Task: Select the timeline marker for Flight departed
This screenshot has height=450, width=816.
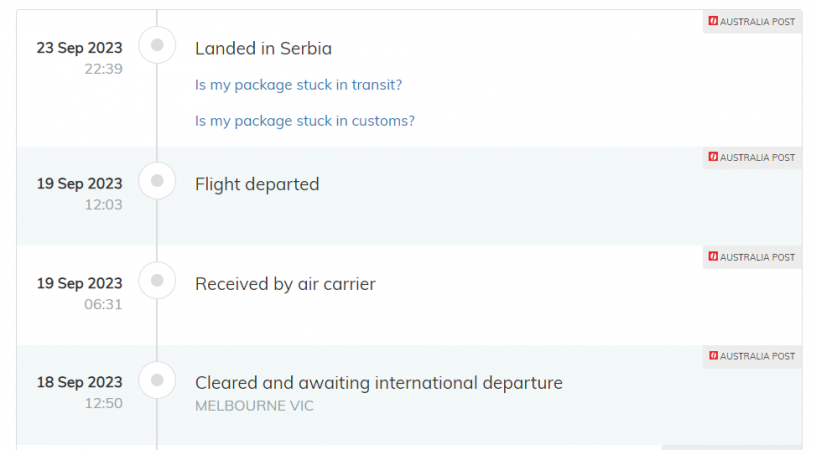Action: (x=157, y=181)
